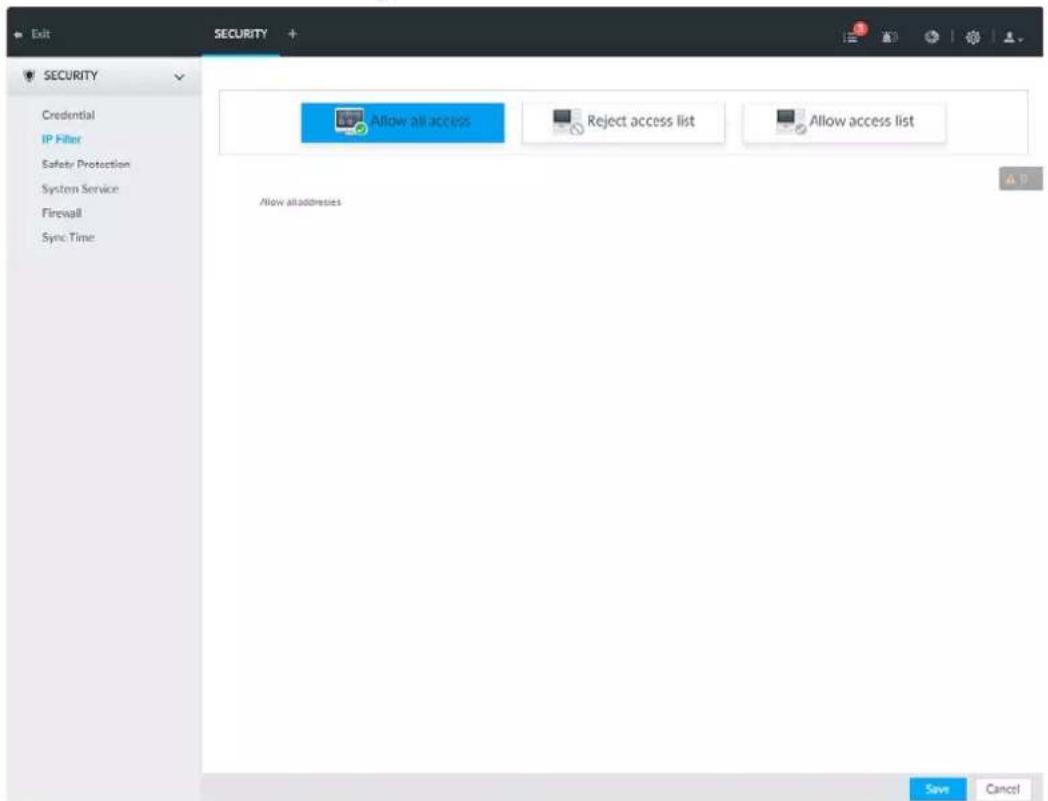Click the monitor icon on Allow all access
The image size is (1048, 801).
[x=350, y=122]
